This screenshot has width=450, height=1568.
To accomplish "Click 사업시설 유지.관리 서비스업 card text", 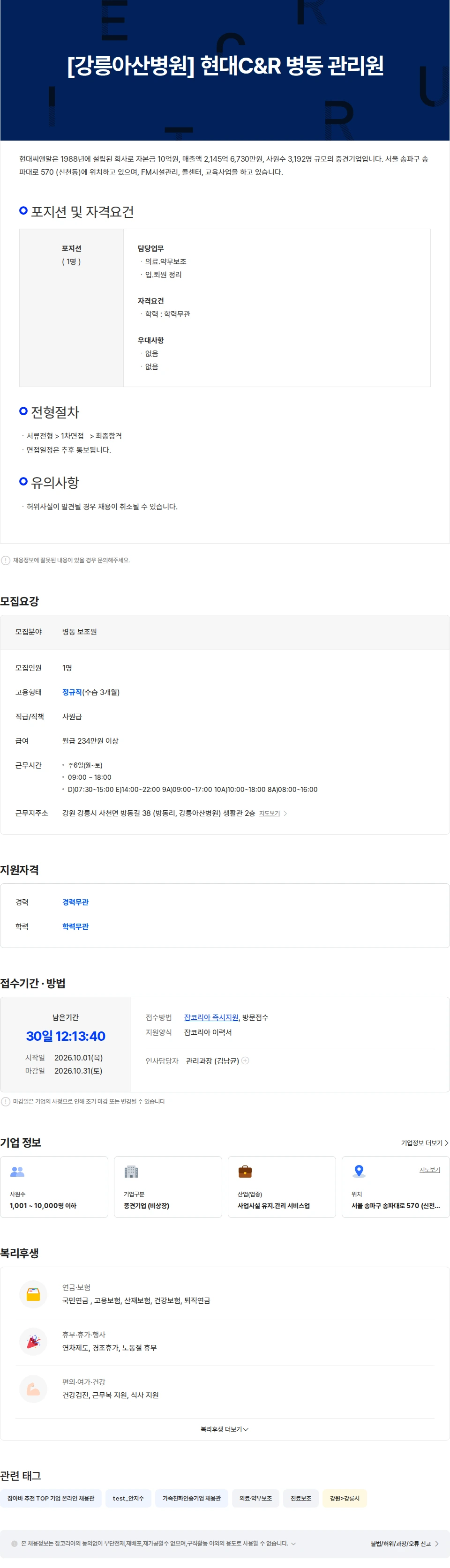I will tap(273, 1205).
